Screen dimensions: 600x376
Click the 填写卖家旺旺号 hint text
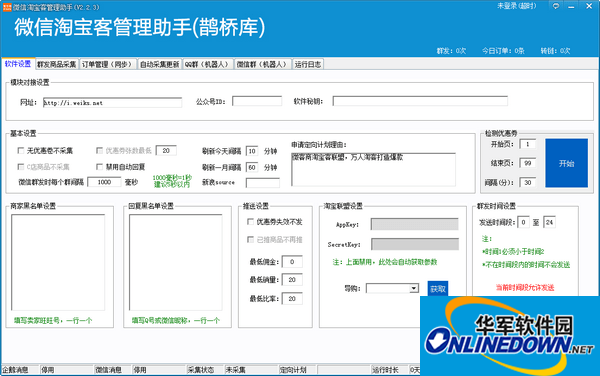(x=53, y=321)
